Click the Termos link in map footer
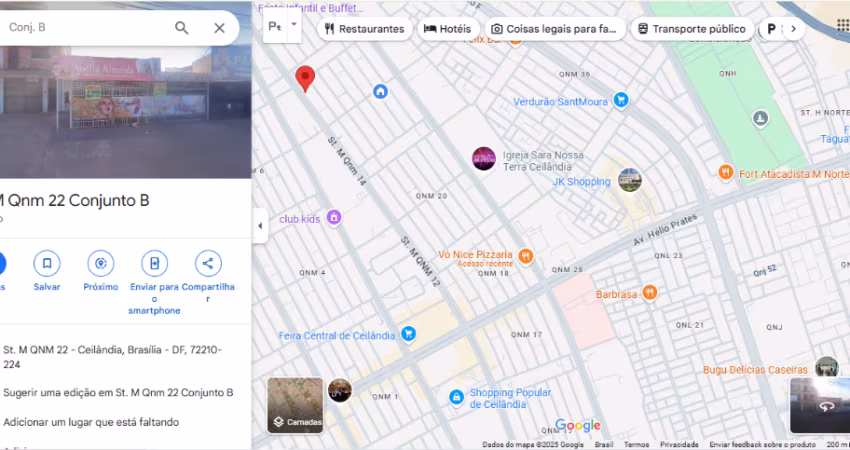 pos(636,445)
